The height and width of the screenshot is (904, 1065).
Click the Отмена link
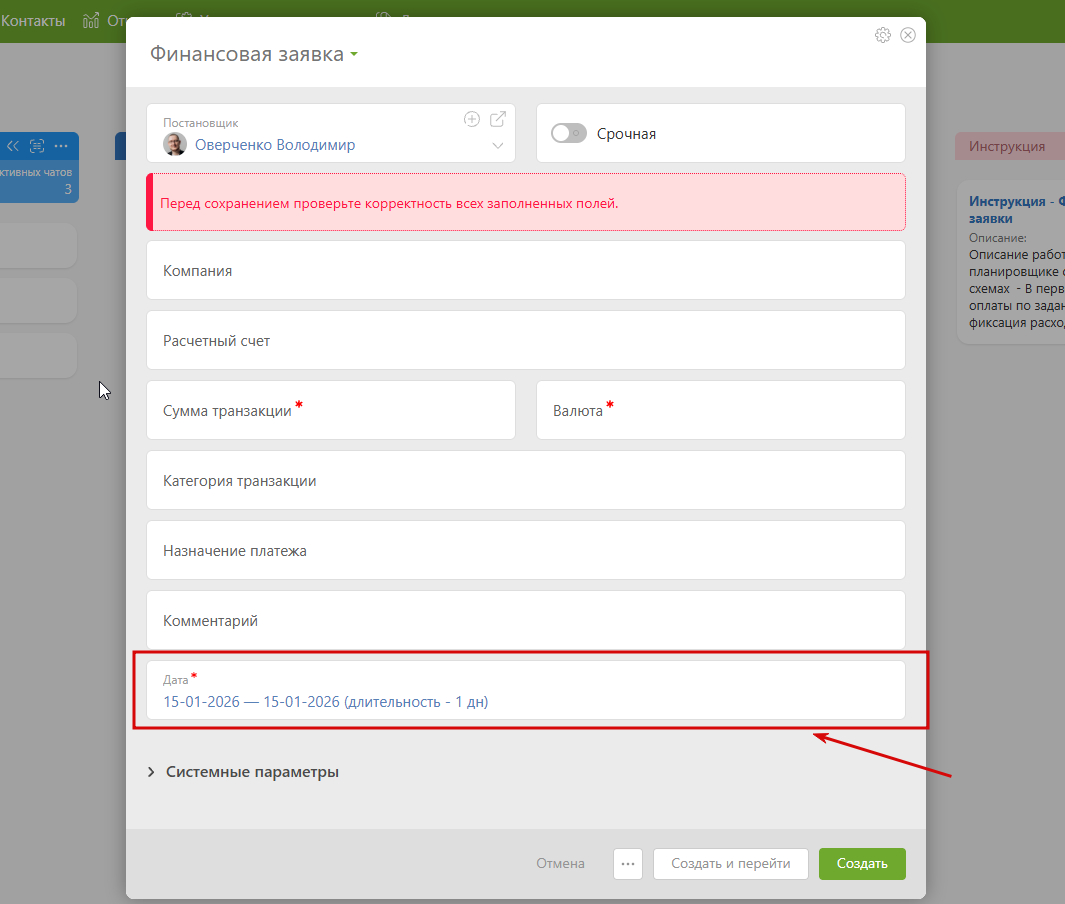[560, 863]
